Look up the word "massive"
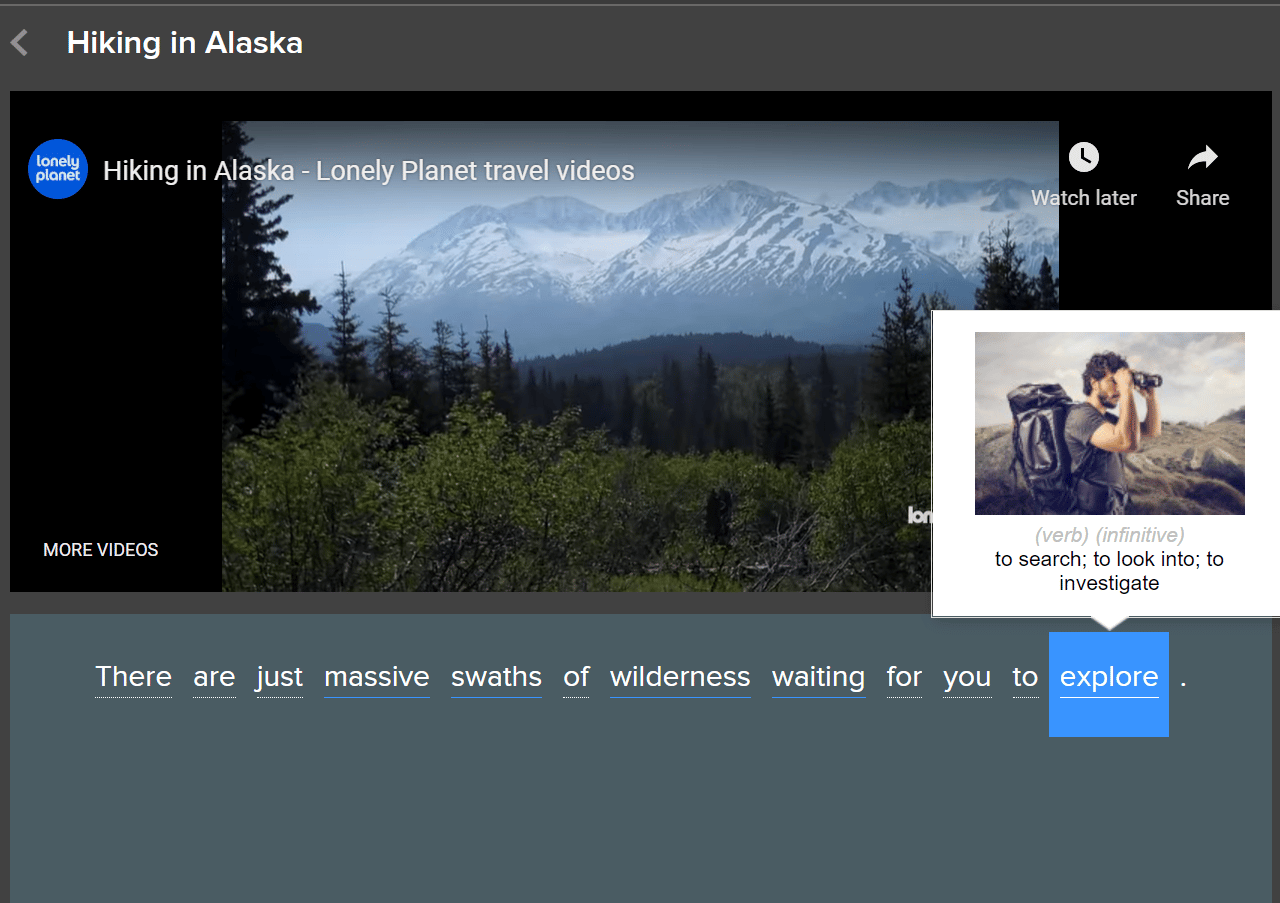This screenshot has width=1280, height=903. [376, 677]
